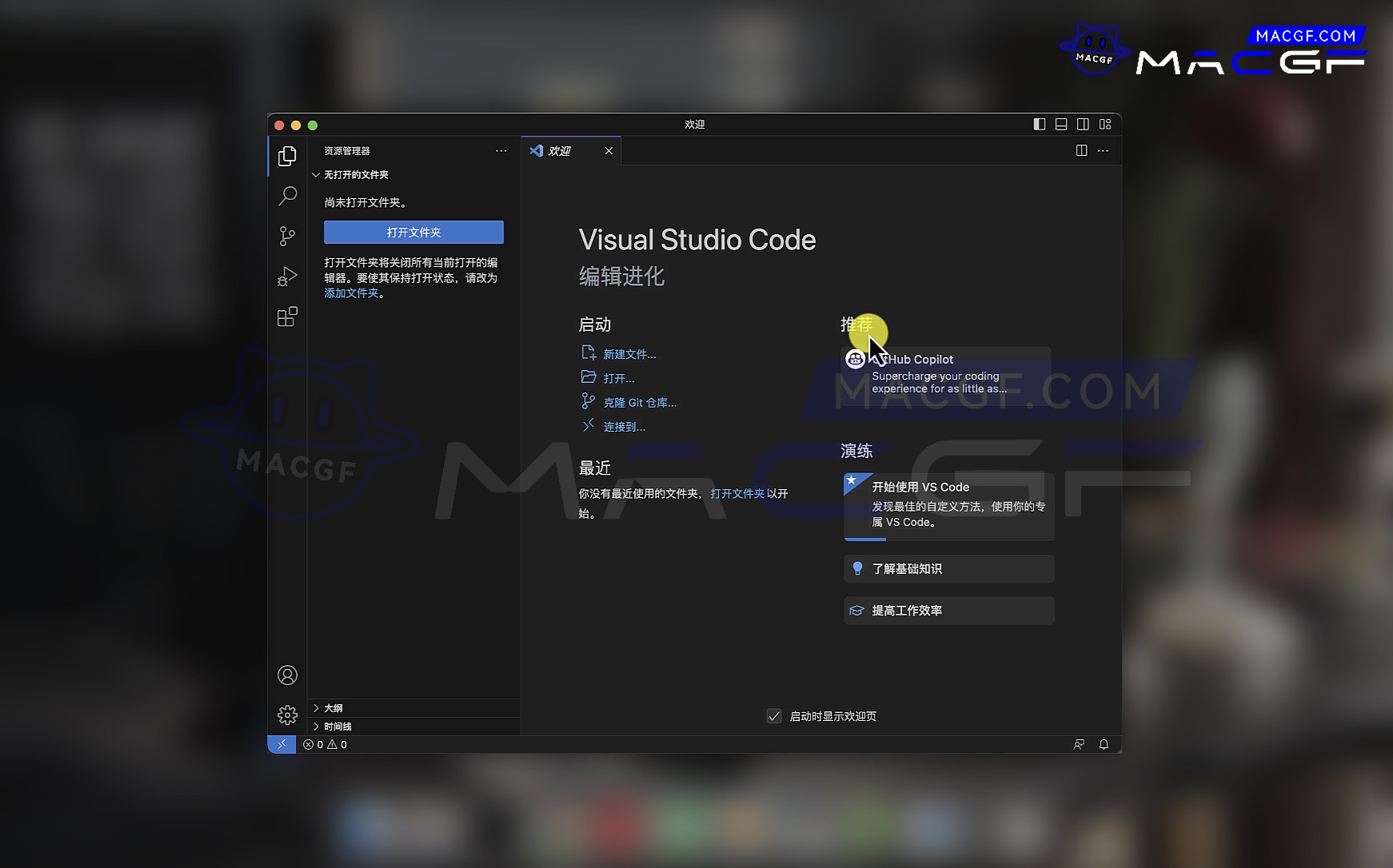Open the Source Control view
This screenshot has width=1393, height=868.
(287, 236)
